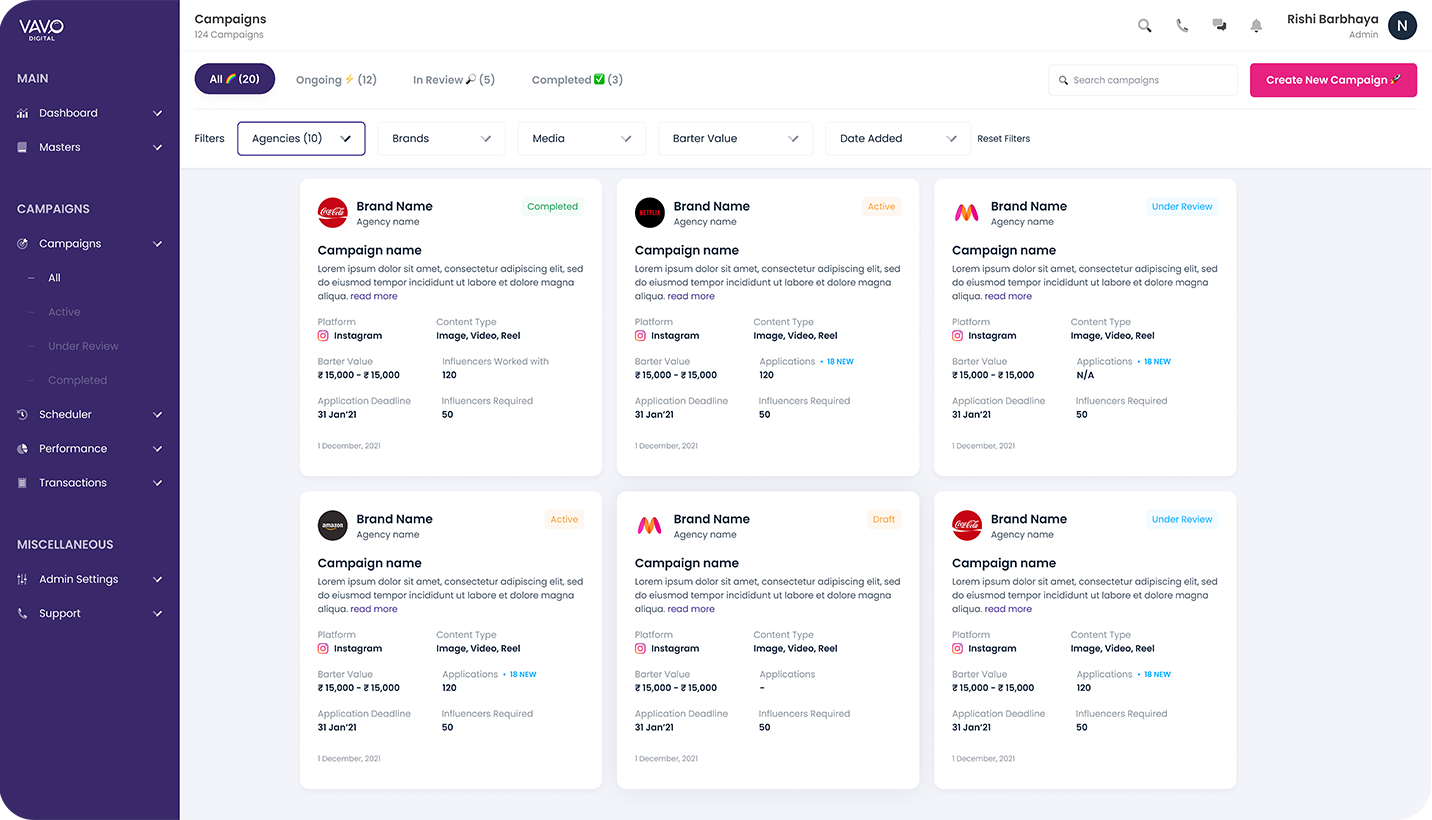Click the Create New Campaign button
1432x820 pixels.
(x=1333, y=79)
